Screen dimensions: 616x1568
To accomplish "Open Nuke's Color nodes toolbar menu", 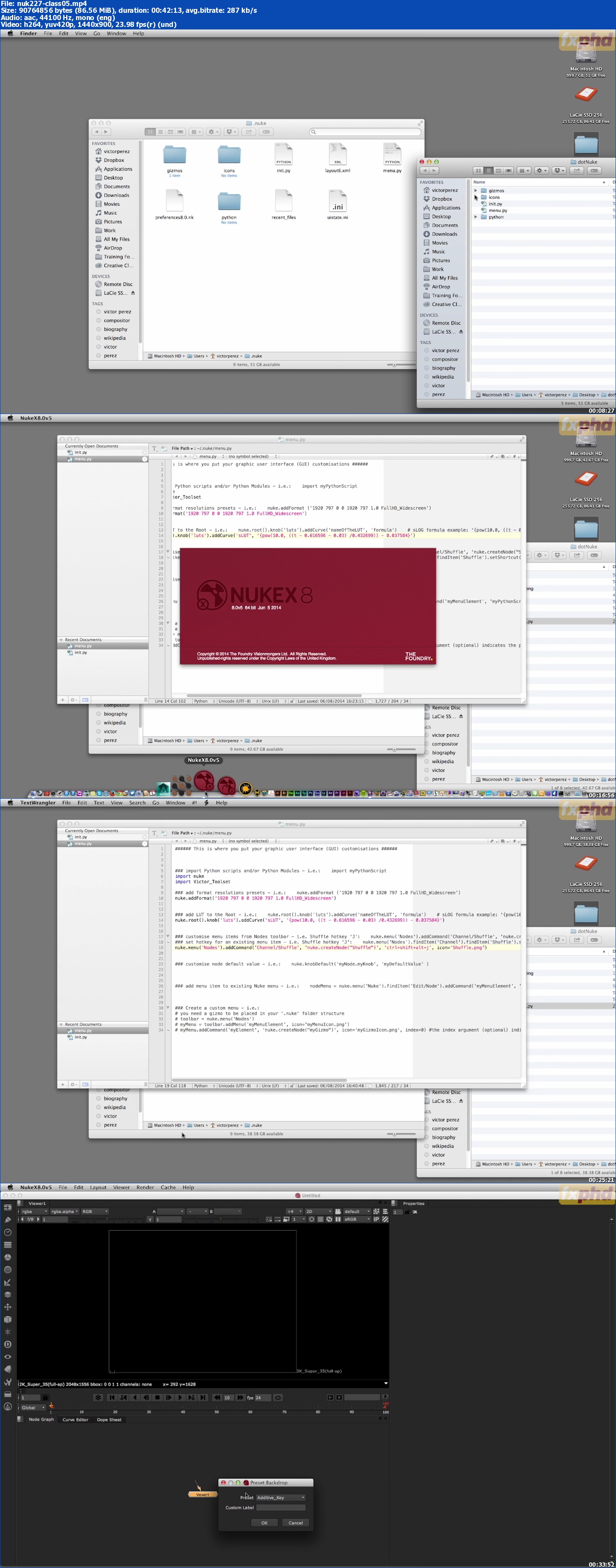I will [8, 1257].
